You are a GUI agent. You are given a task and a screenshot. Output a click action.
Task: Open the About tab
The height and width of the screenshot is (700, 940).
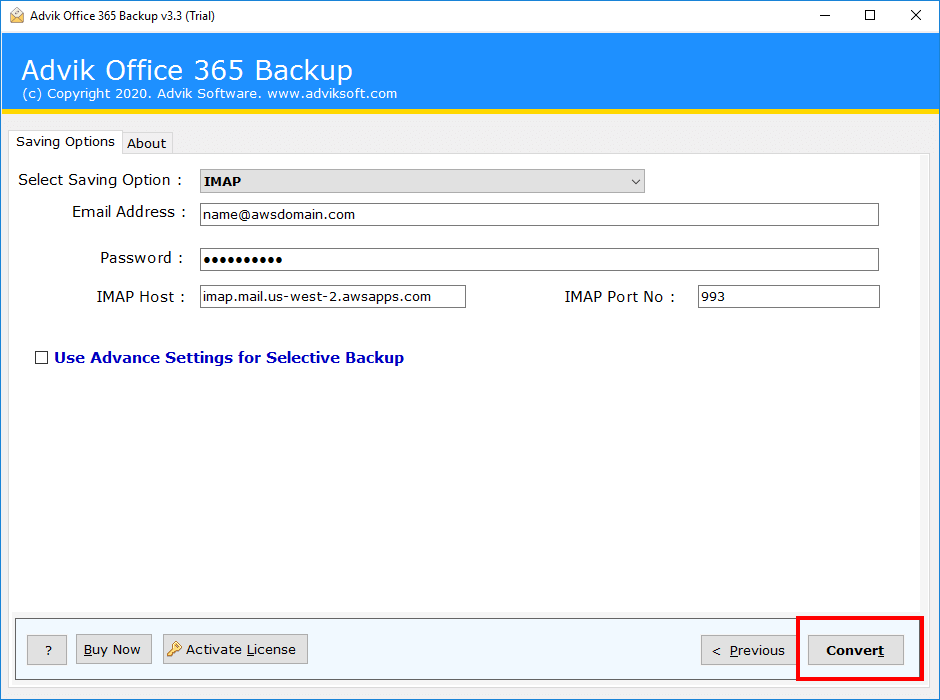(147, 143)
